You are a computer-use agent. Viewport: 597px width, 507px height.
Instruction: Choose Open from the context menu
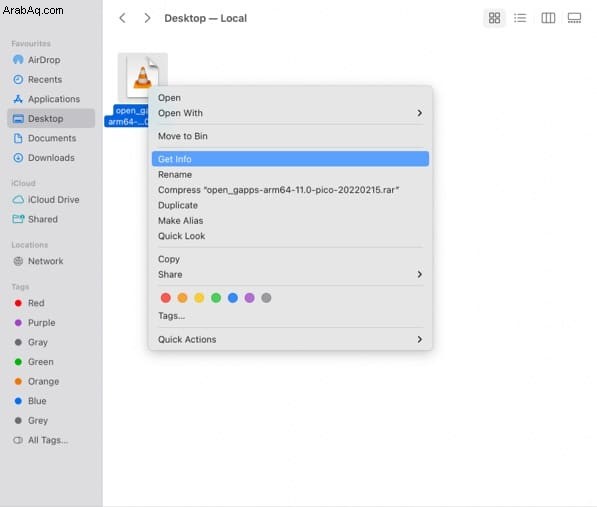(290, 98)
